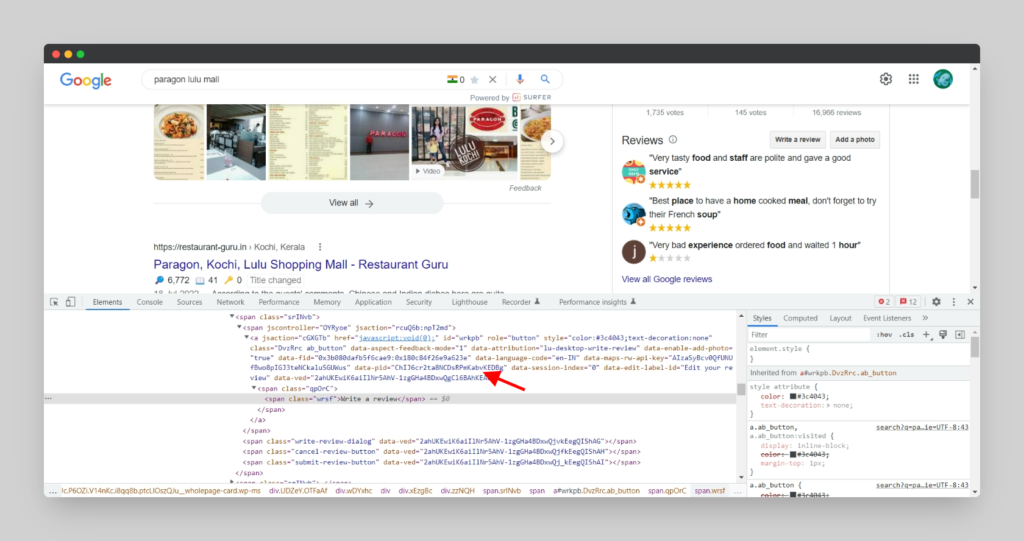Click the star icon in the search bar
The width and height of the screenshot is (1024, 541).
point(475,80)
